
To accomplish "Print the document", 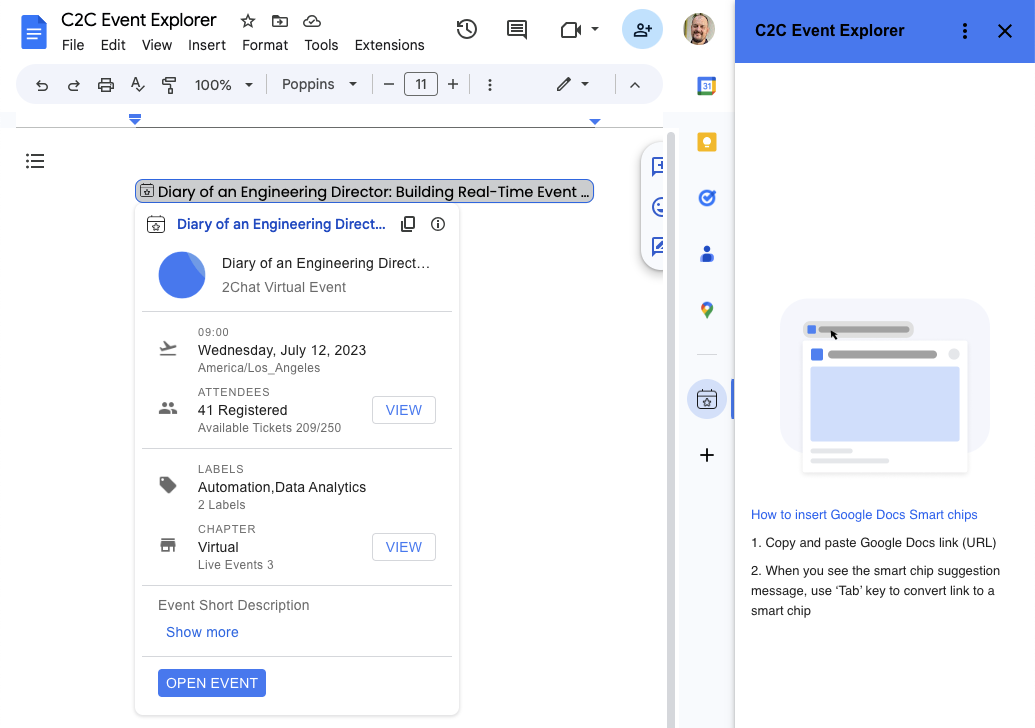I will (x=106, y=84).
